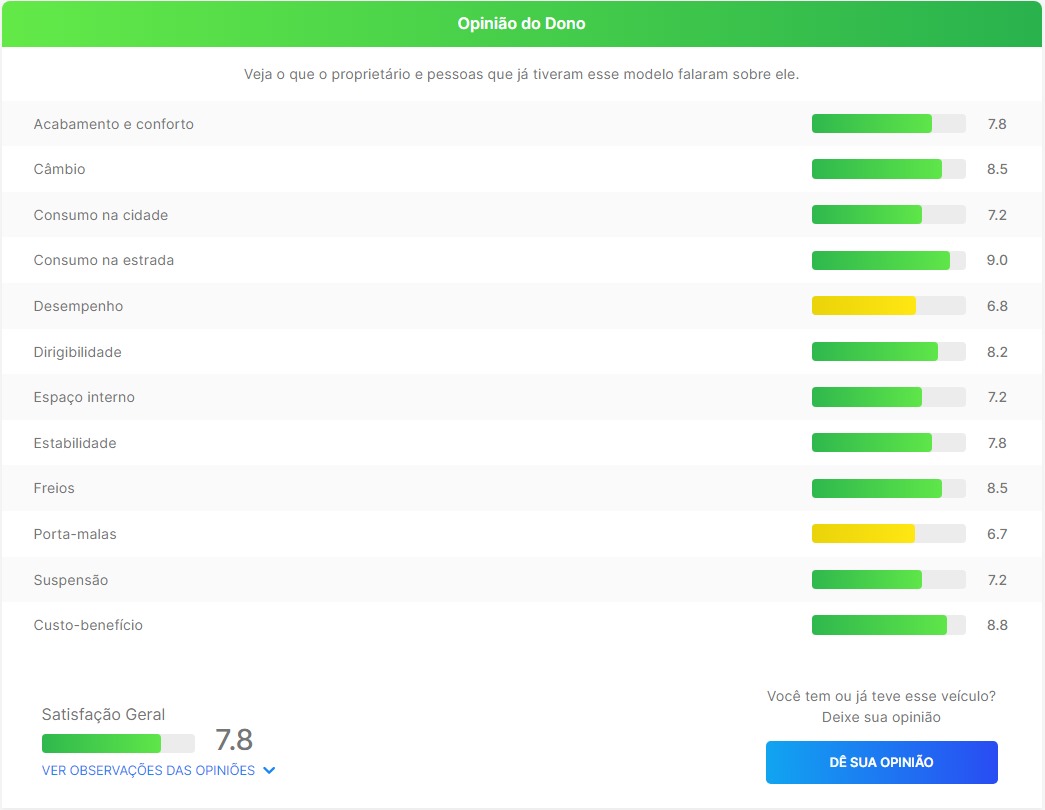Open the VER OBSERVAÇÕES DAS OPINIÕES link
Viewport: 1045px width, 810px height.
148,770
